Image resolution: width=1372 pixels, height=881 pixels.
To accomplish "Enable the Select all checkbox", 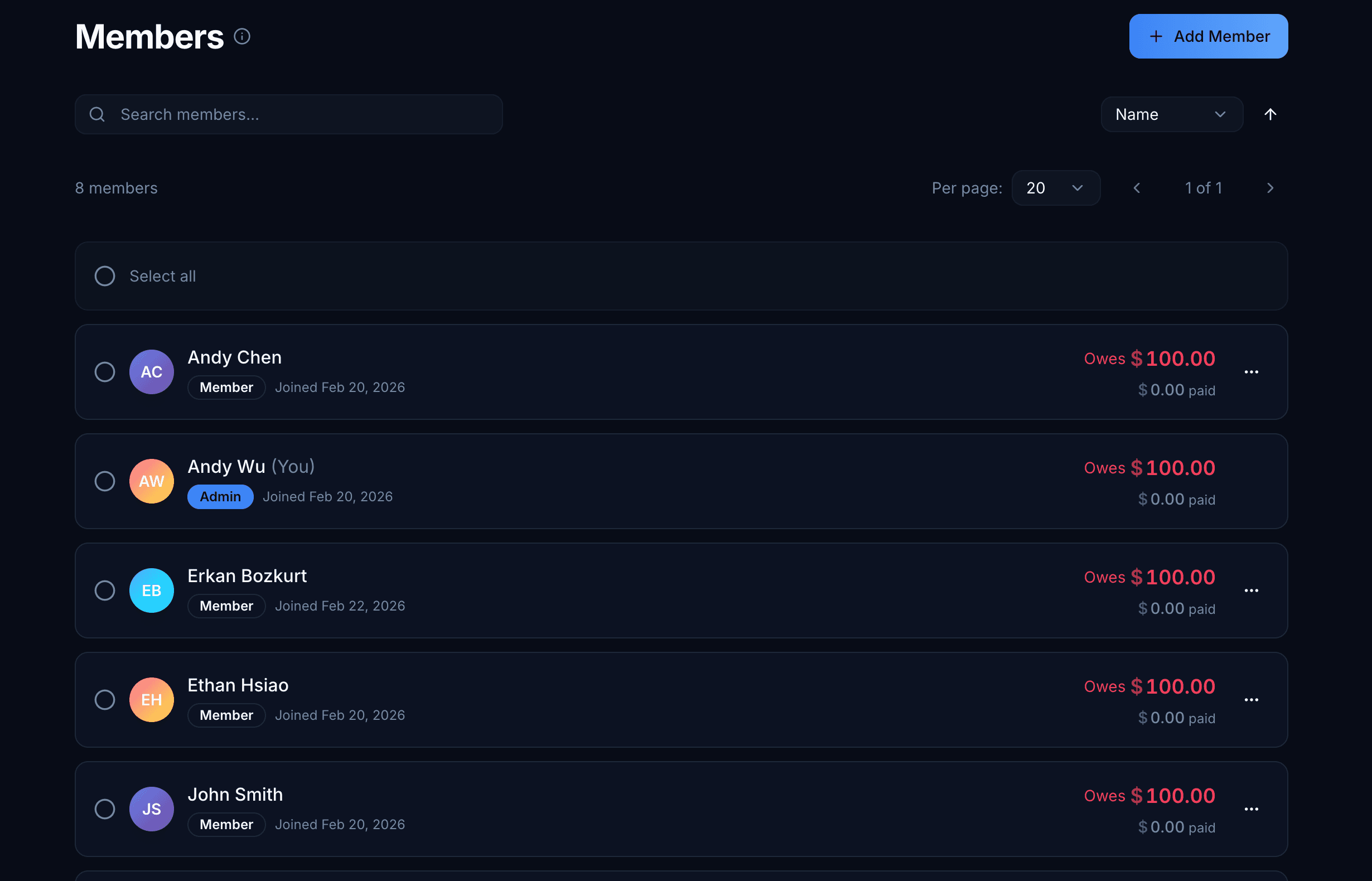I will 105,277.
